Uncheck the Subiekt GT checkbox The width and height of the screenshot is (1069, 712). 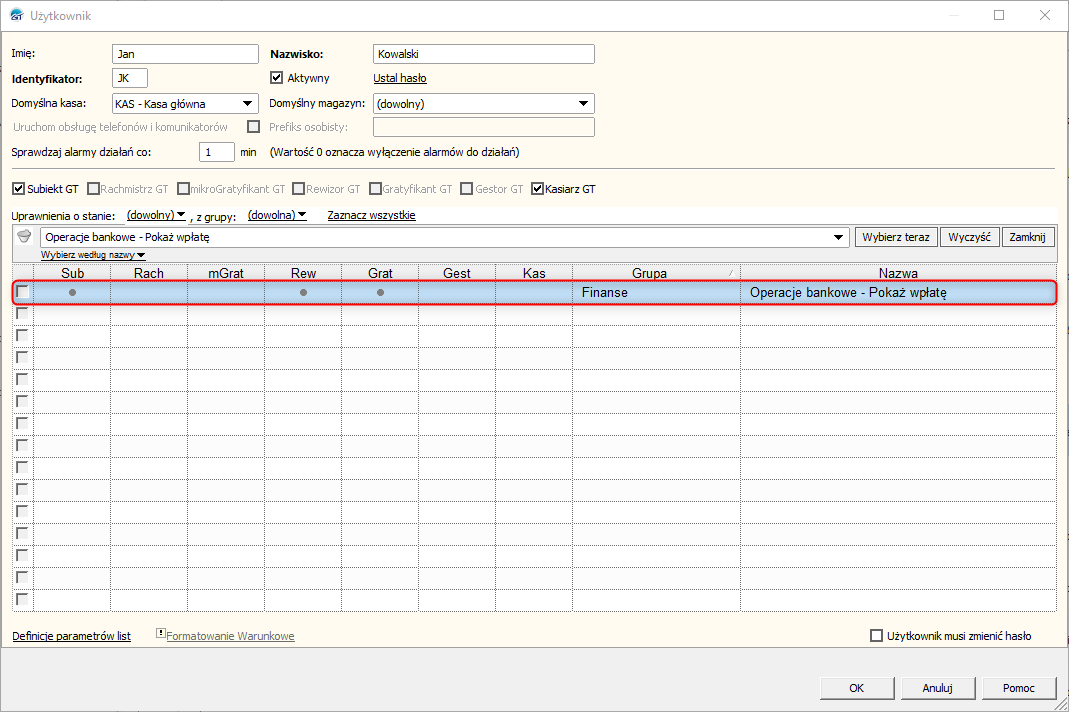pyautogui.click(x=19, y=189)
